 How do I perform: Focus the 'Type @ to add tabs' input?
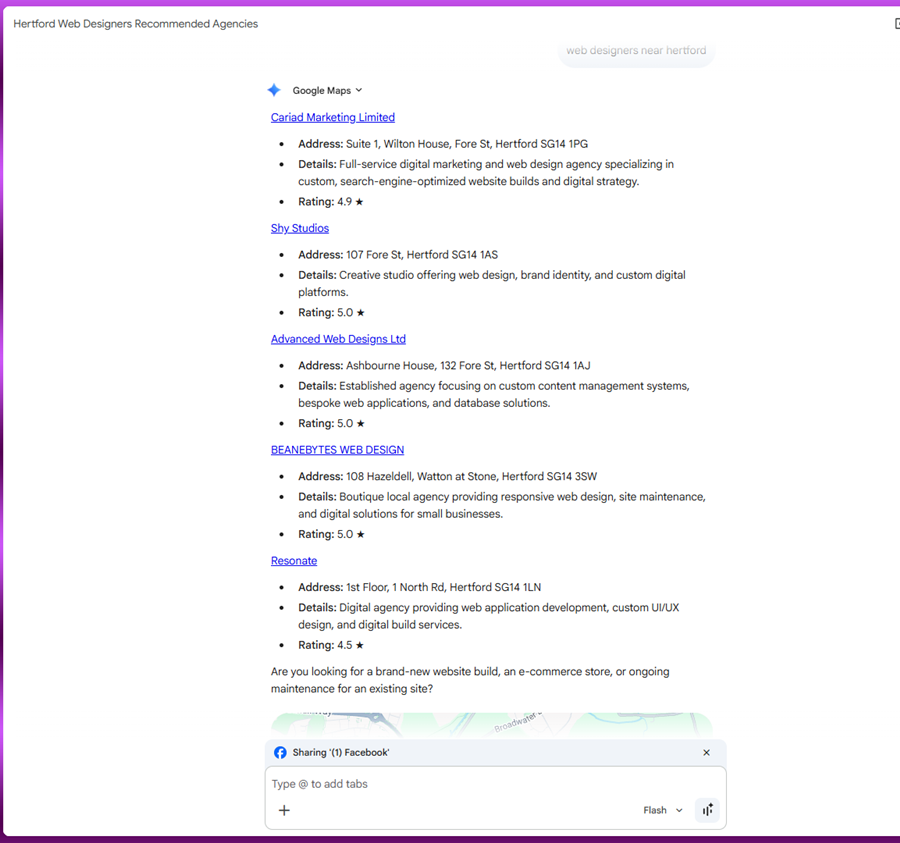(495, 783)
